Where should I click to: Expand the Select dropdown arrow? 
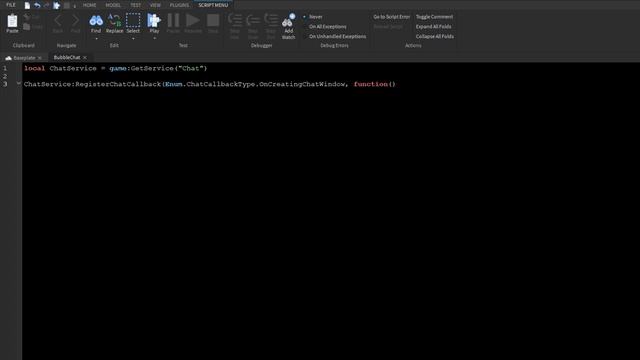(133, 39)
